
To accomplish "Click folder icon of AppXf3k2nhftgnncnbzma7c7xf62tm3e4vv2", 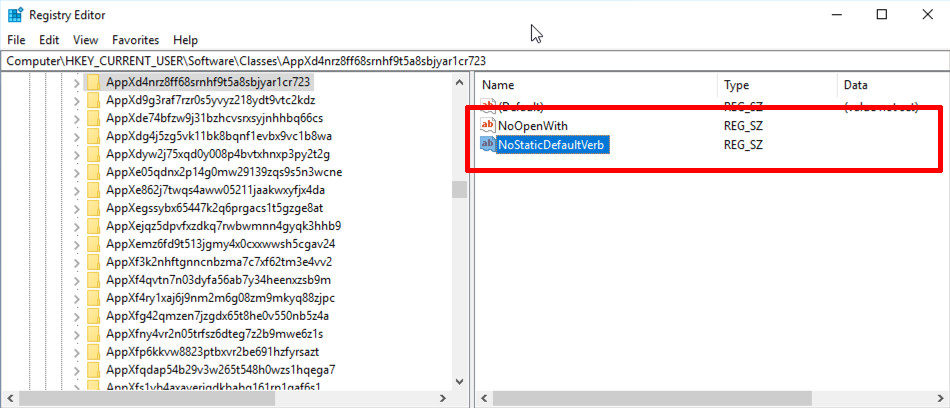I will 93,263.
